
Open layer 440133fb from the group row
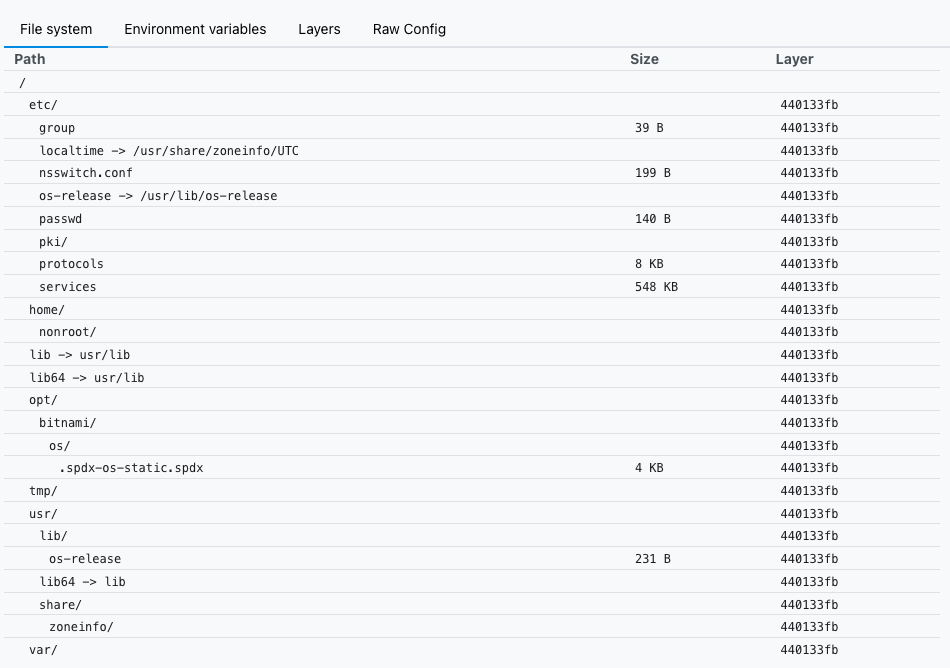tap(808, 127)
